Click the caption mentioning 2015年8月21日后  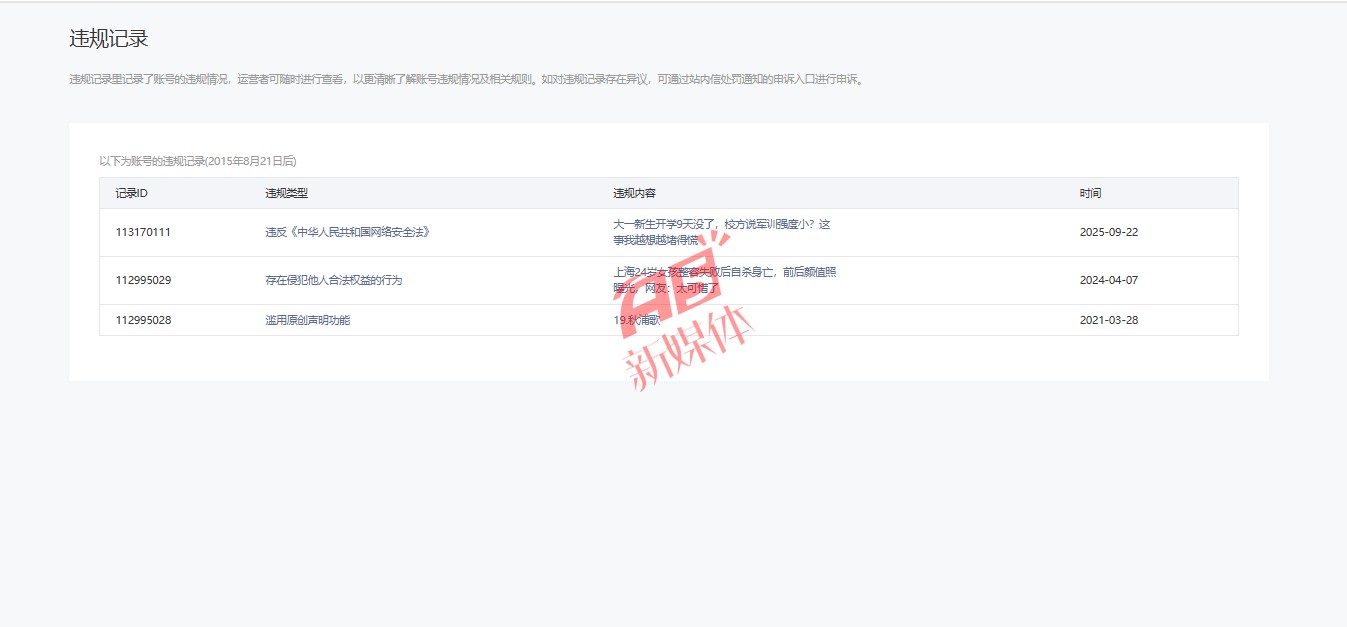coord(198,160)
